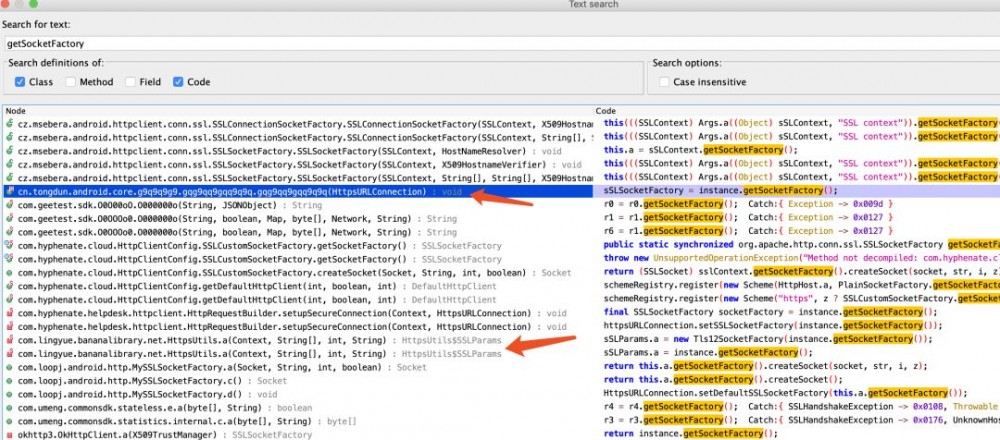Toggle the Code search checkbox
Image resolution: width=1000 pixels, height=440 pixels.
pyautogui.click(x=178, y=82)
